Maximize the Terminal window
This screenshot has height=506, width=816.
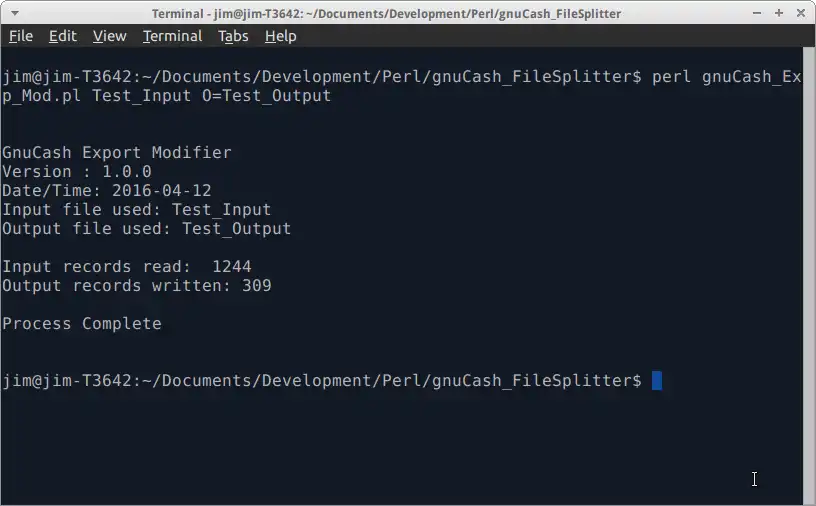(x=778, y=13)
